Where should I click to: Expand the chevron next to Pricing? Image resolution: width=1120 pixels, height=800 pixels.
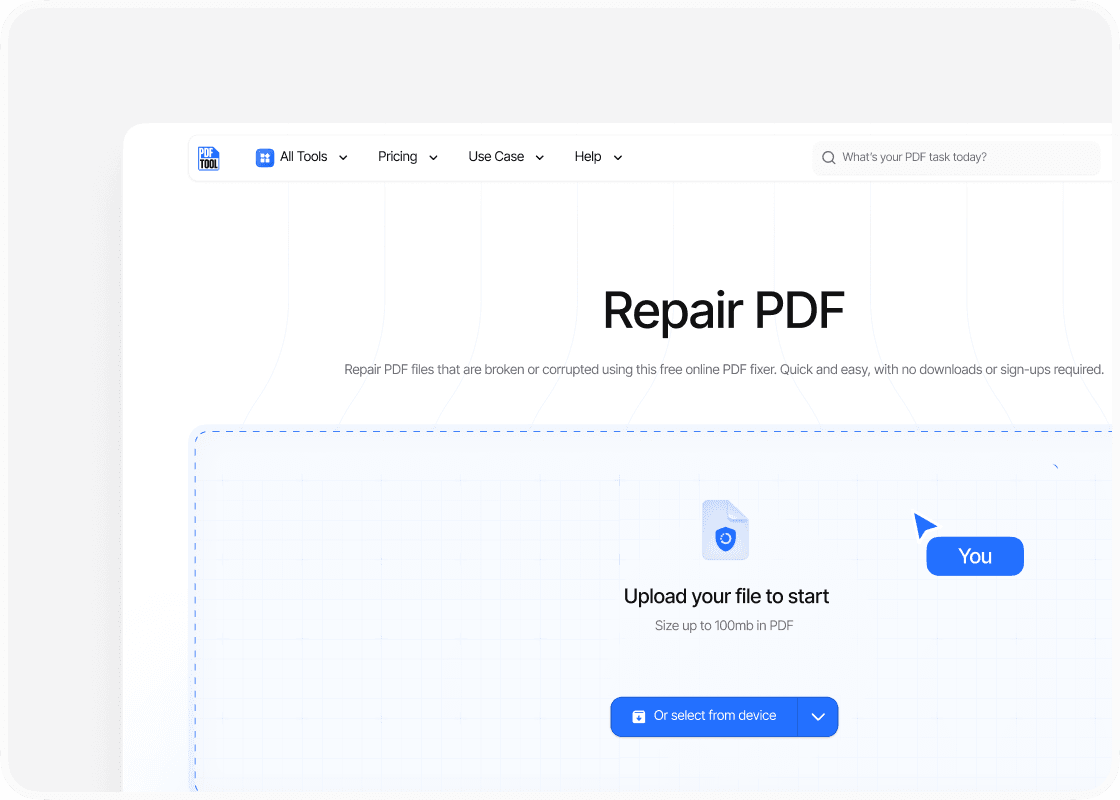tap(433, 158)
